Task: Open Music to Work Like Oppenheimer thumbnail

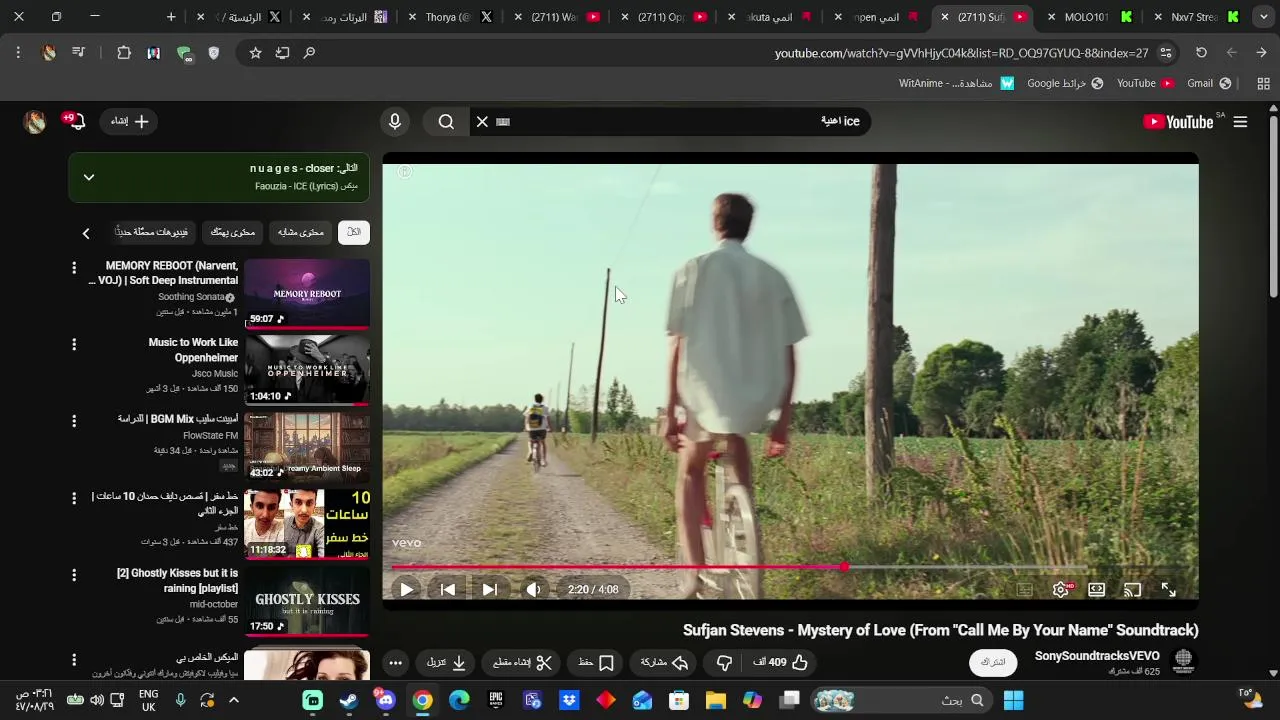Action: [x=307, y=371]
